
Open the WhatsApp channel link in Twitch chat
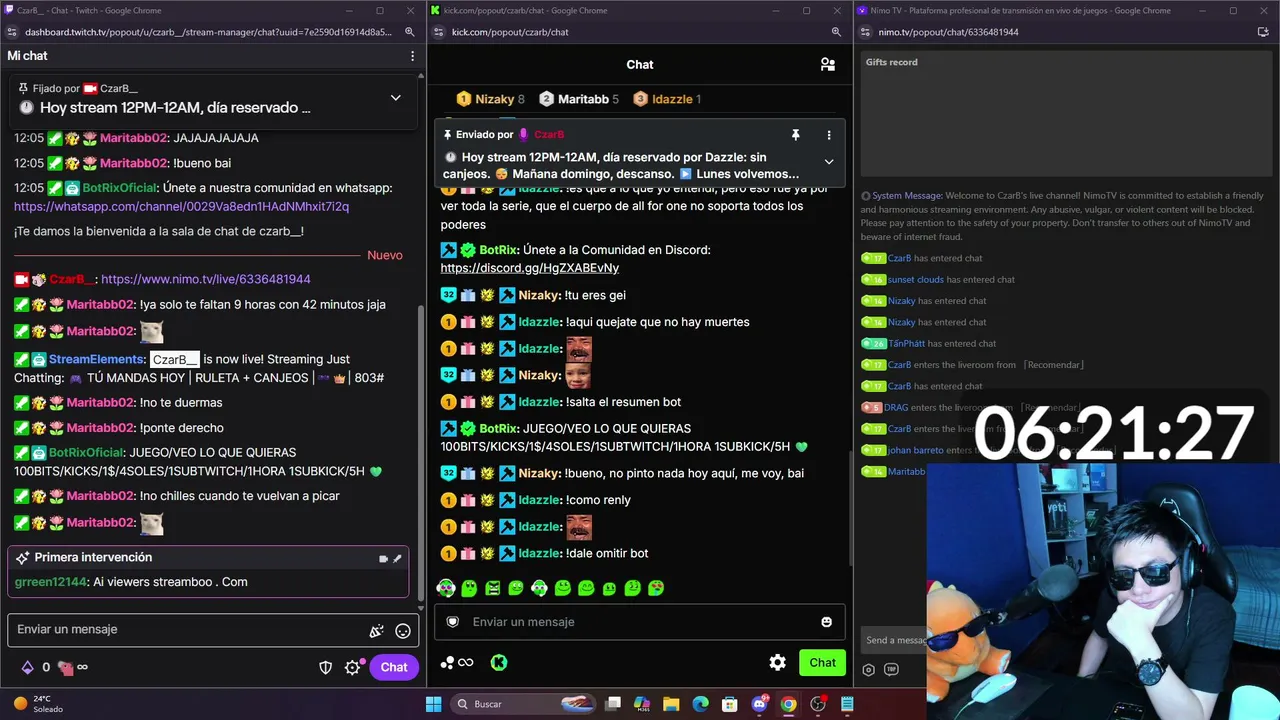(181, 206)
